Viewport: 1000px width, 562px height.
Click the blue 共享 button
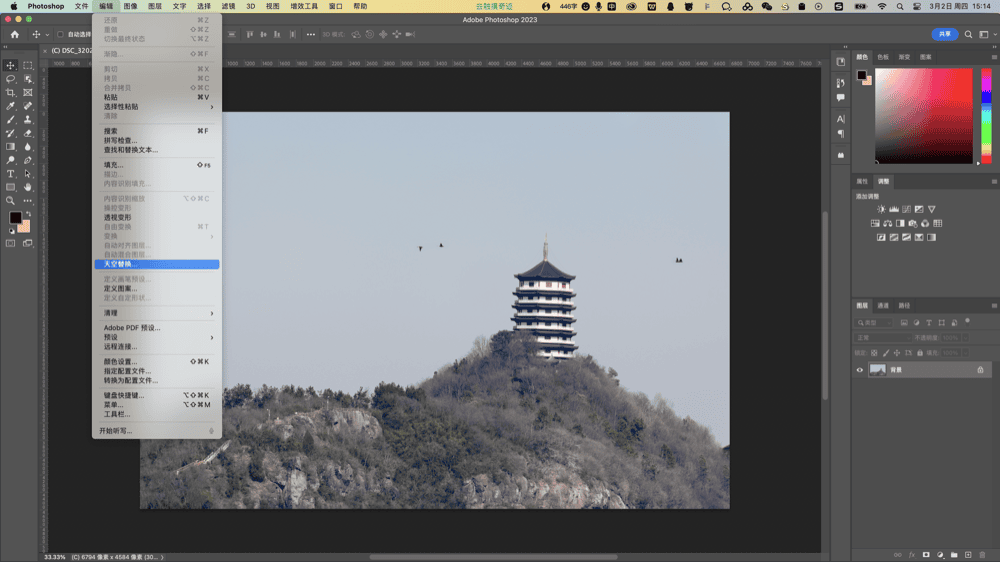[944, 34]
